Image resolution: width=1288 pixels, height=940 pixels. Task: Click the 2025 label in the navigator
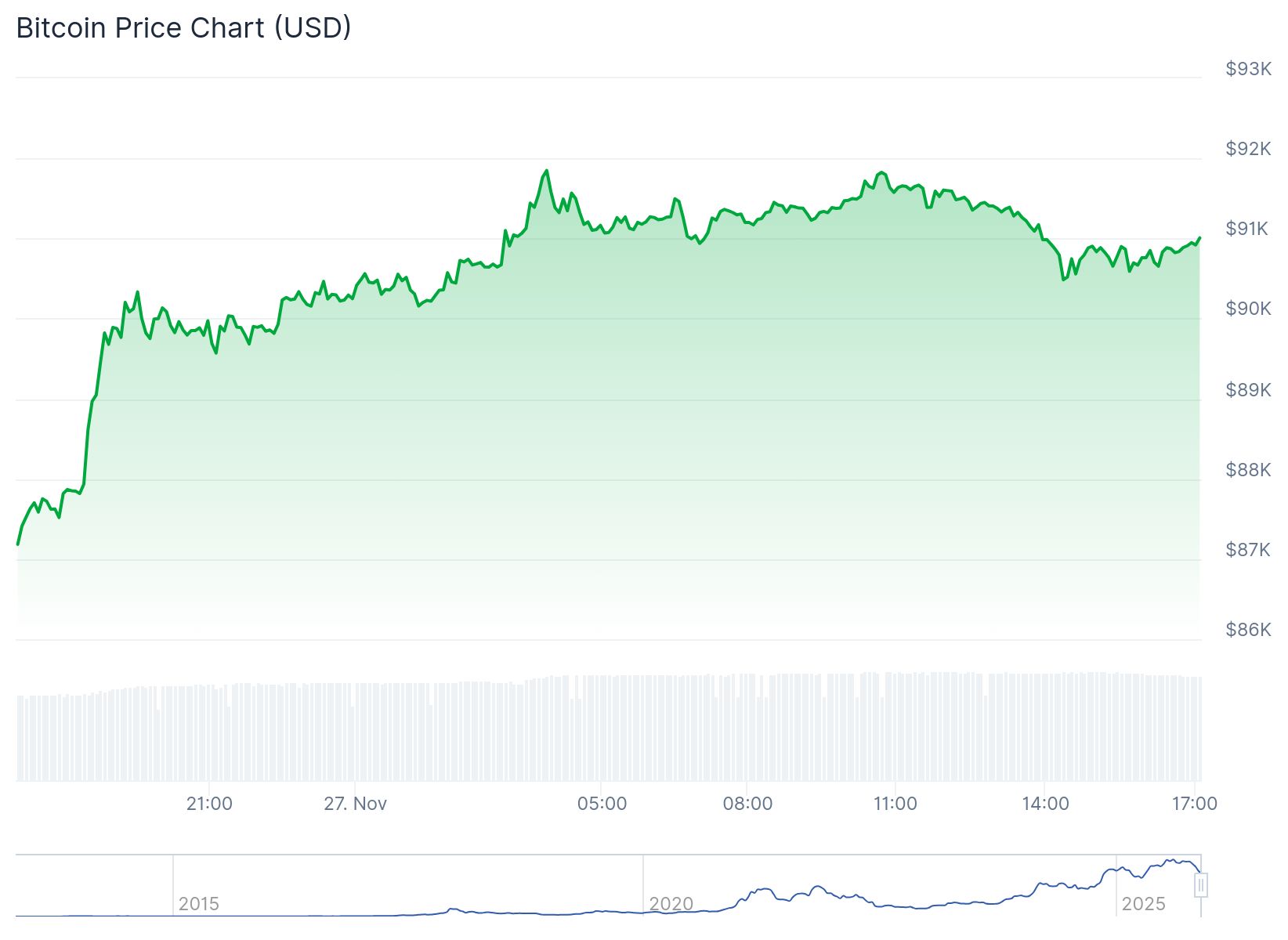(x=1144, y=904)
